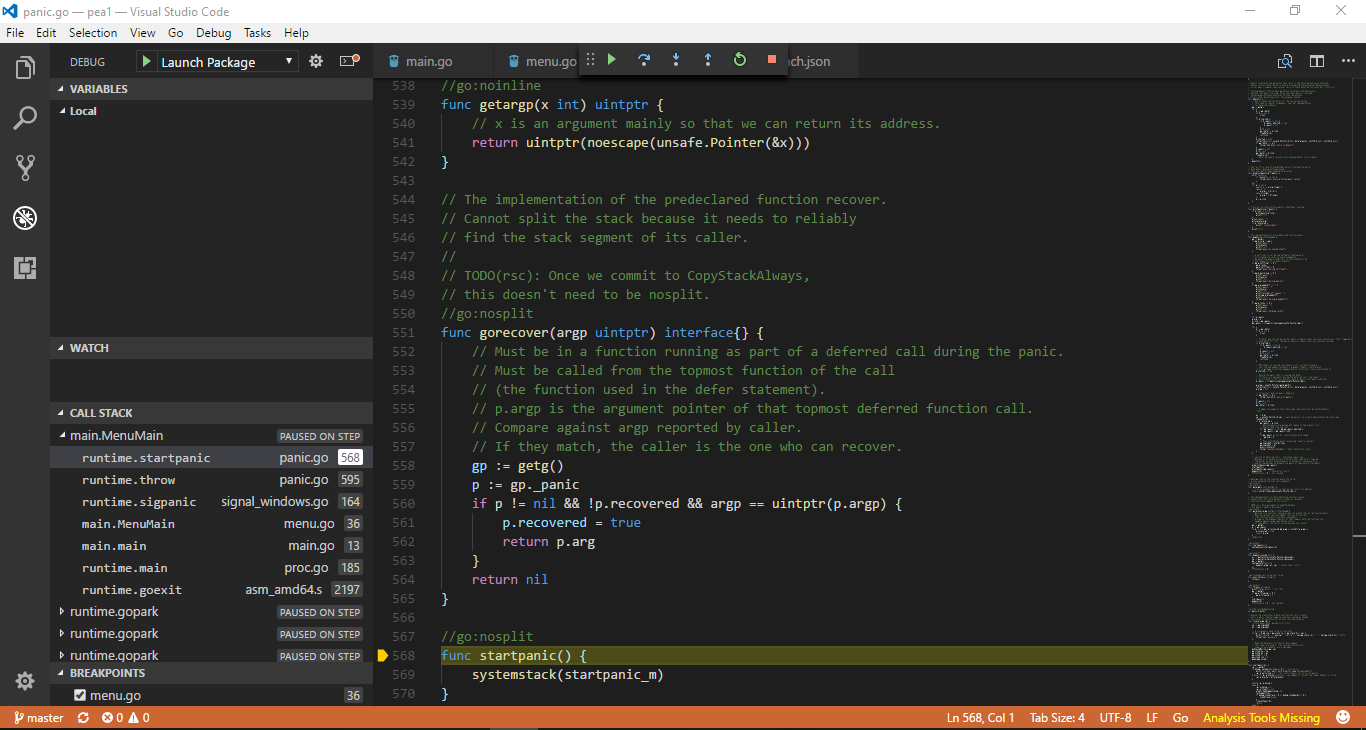Open the Search view
This screenshot has width=1366, height=730.
(x=25, y=118)
